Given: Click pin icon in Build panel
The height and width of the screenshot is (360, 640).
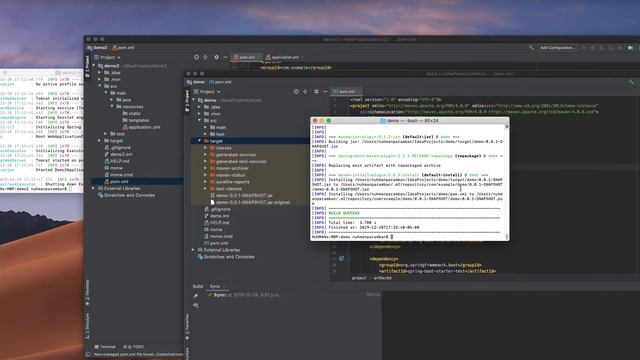Looking at the screenshot, I should [x=196, y=296].
